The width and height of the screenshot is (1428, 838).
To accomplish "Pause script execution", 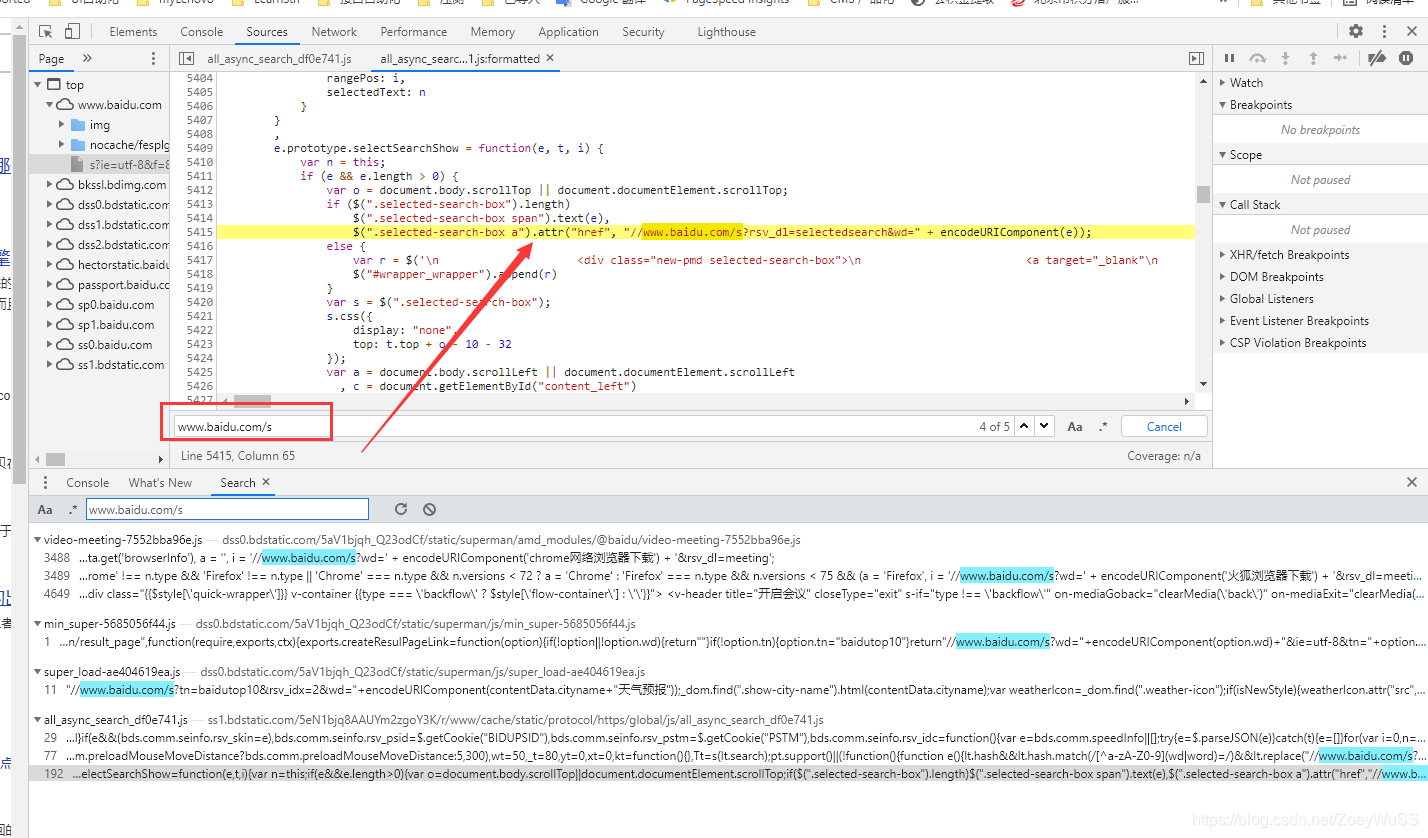I will click(1230, 59).
